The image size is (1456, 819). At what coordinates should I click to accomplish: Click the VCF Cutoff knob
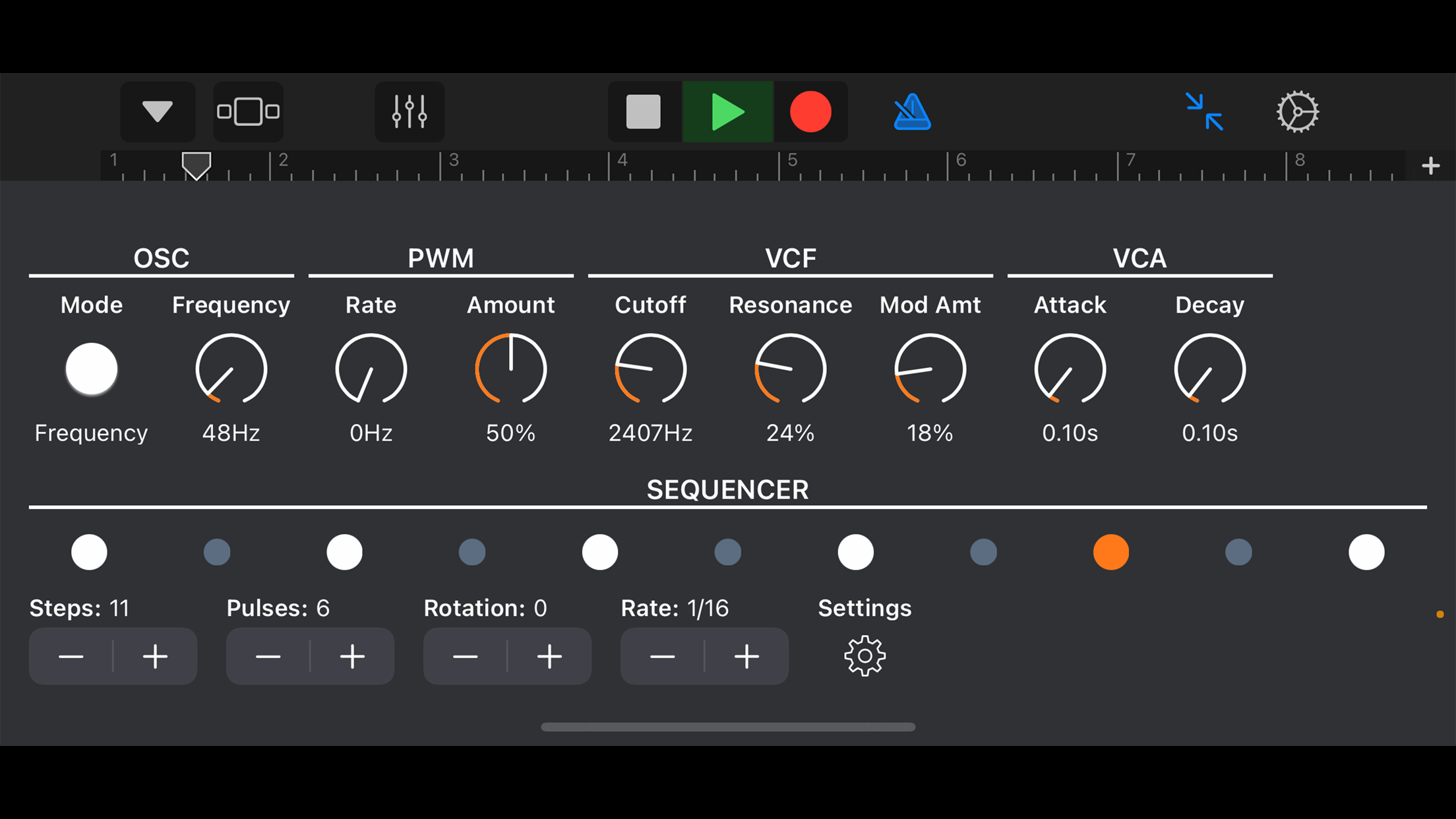coord(650,369)
